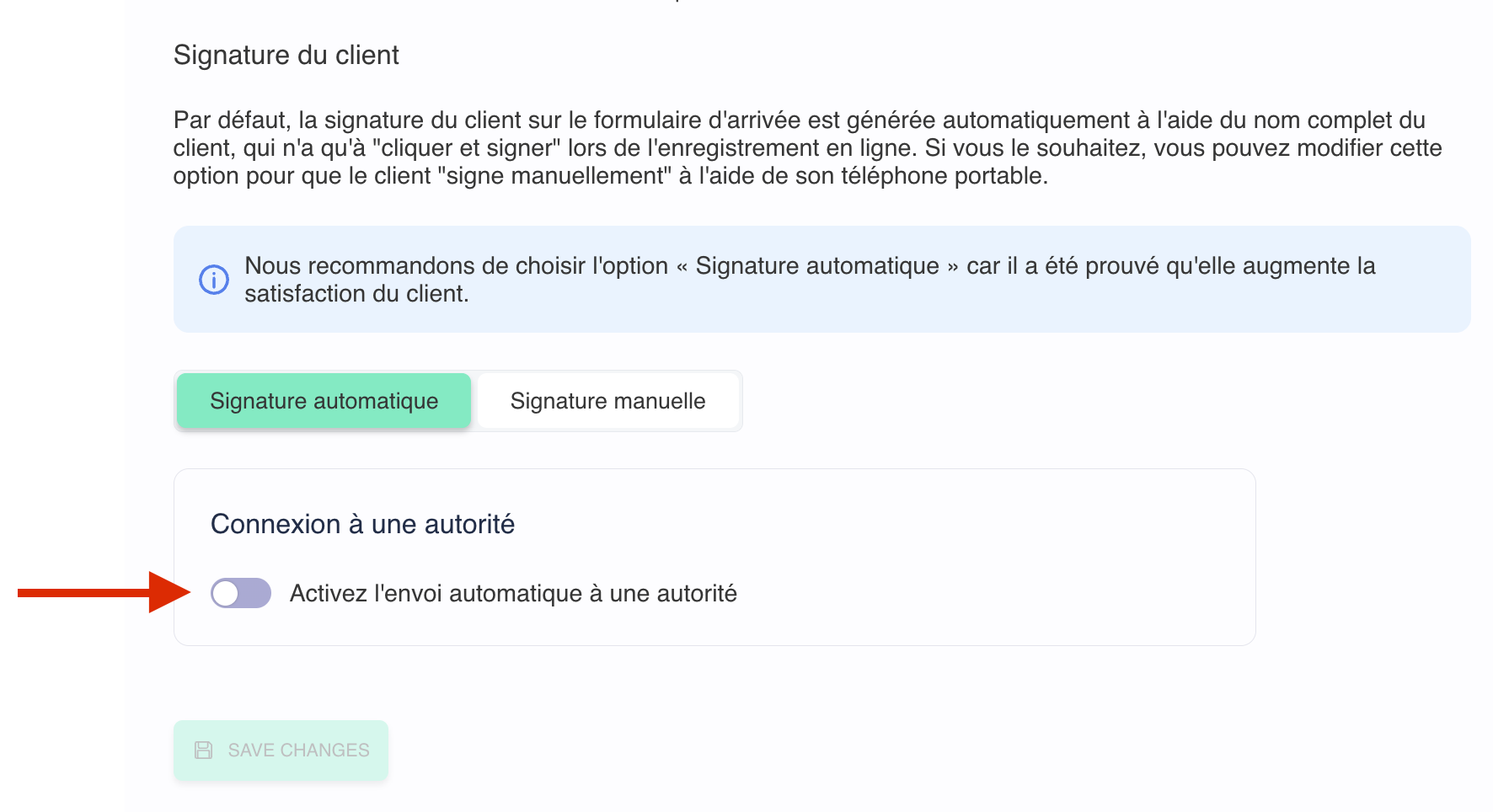
Task: Select the Signature automatique option
Action: 324,401
